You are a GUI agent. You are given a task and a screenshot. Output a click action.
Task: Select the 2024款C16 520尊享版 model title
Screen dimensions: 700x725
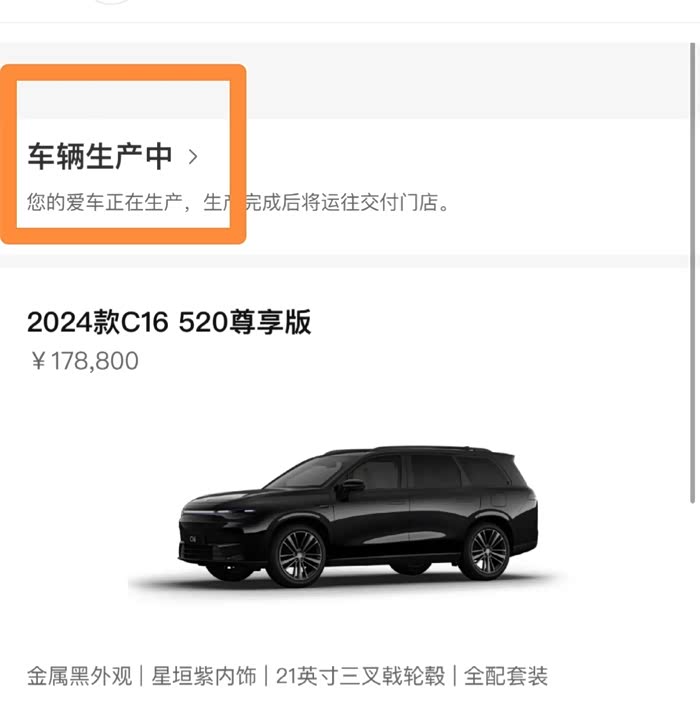pos(169,322)
